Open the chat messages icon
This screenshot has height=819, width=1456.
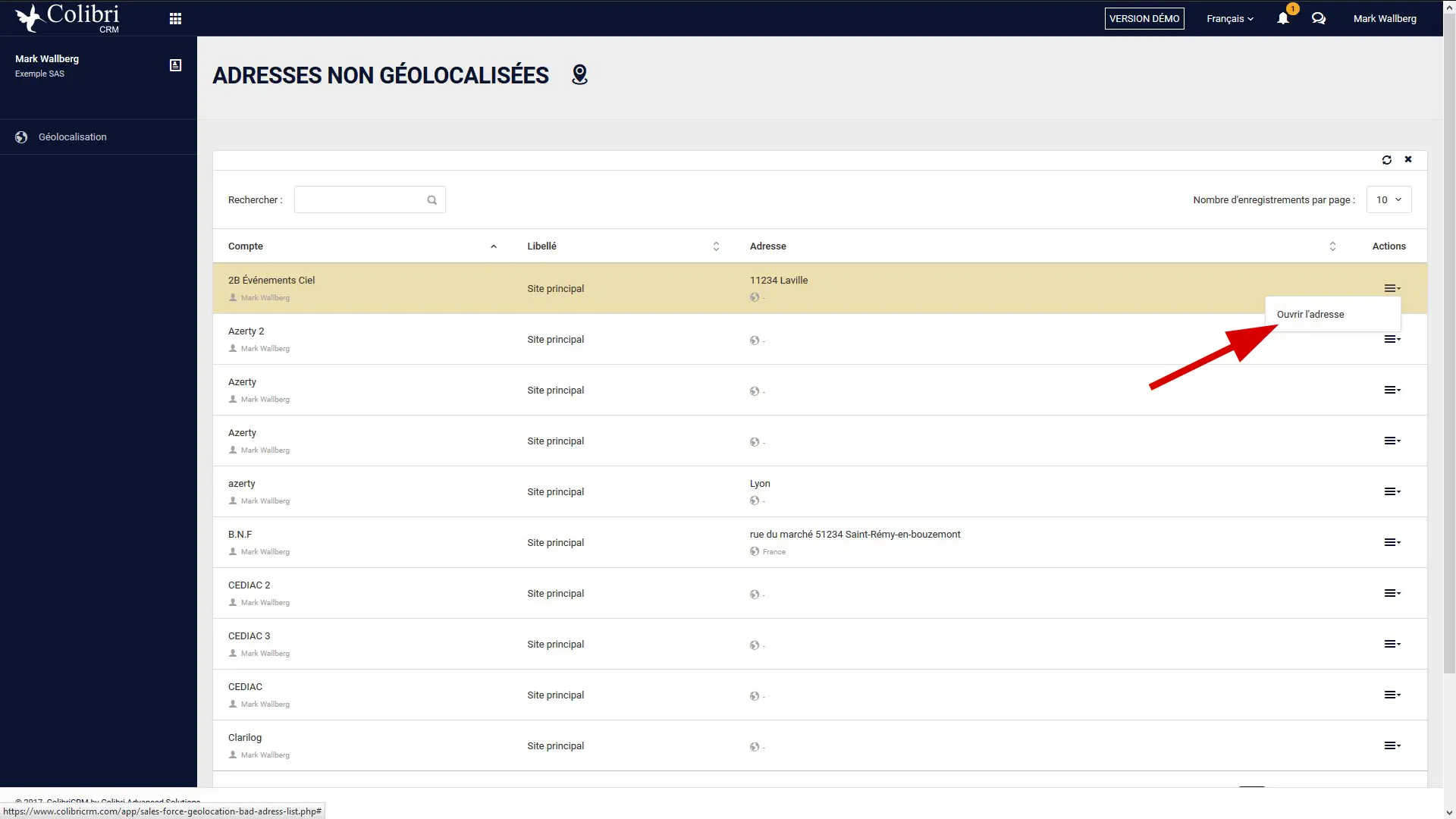point(1319,19)
